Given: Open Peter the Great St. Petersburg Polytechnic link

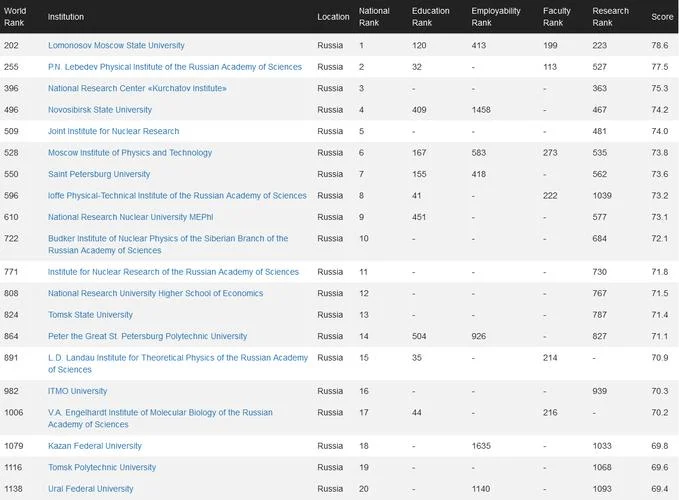Looking at the screenshot, I should coord(148,336).
